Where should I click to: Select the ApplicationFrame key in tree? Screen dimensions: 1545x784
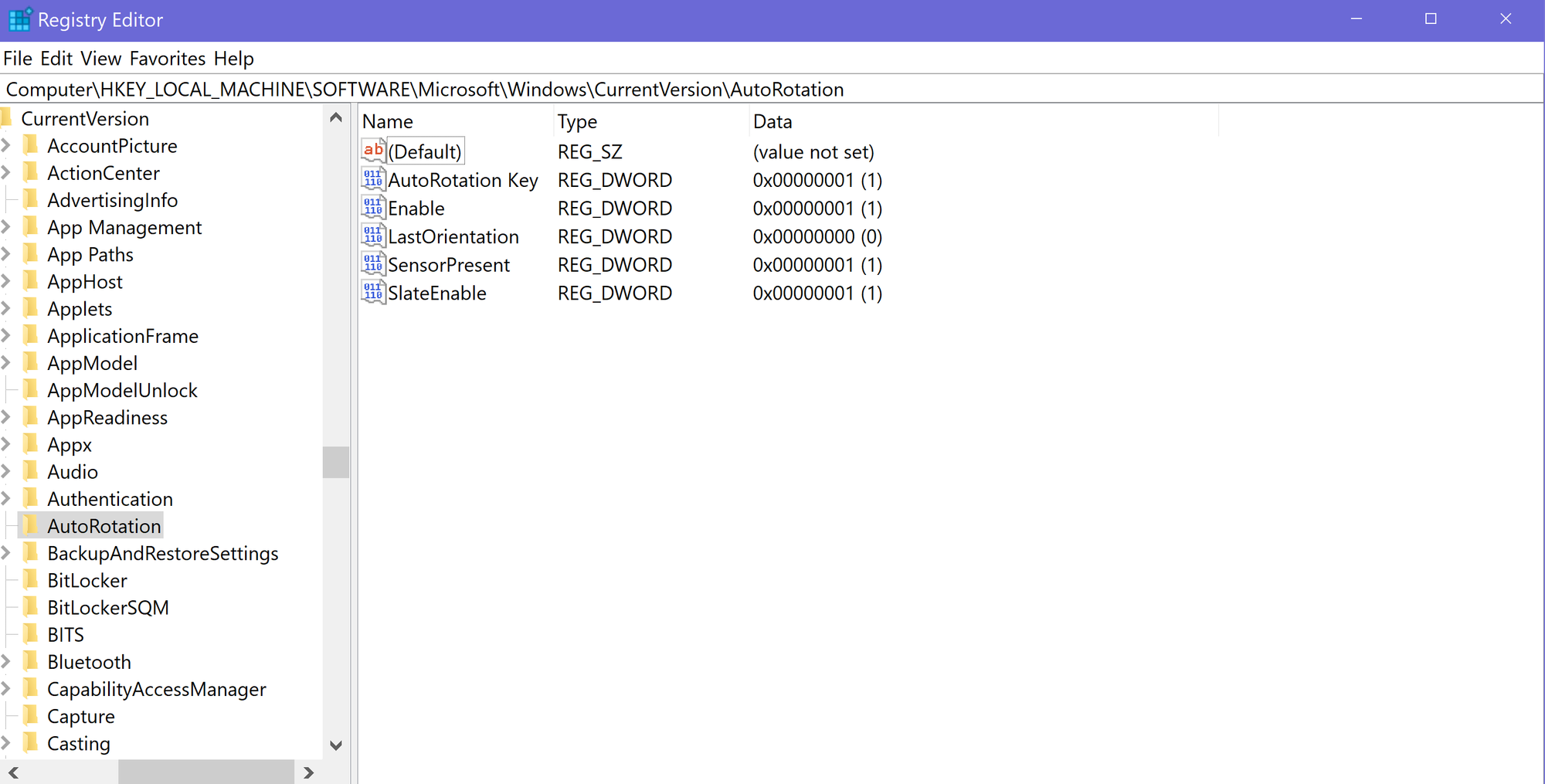click(x=123, y=336)
